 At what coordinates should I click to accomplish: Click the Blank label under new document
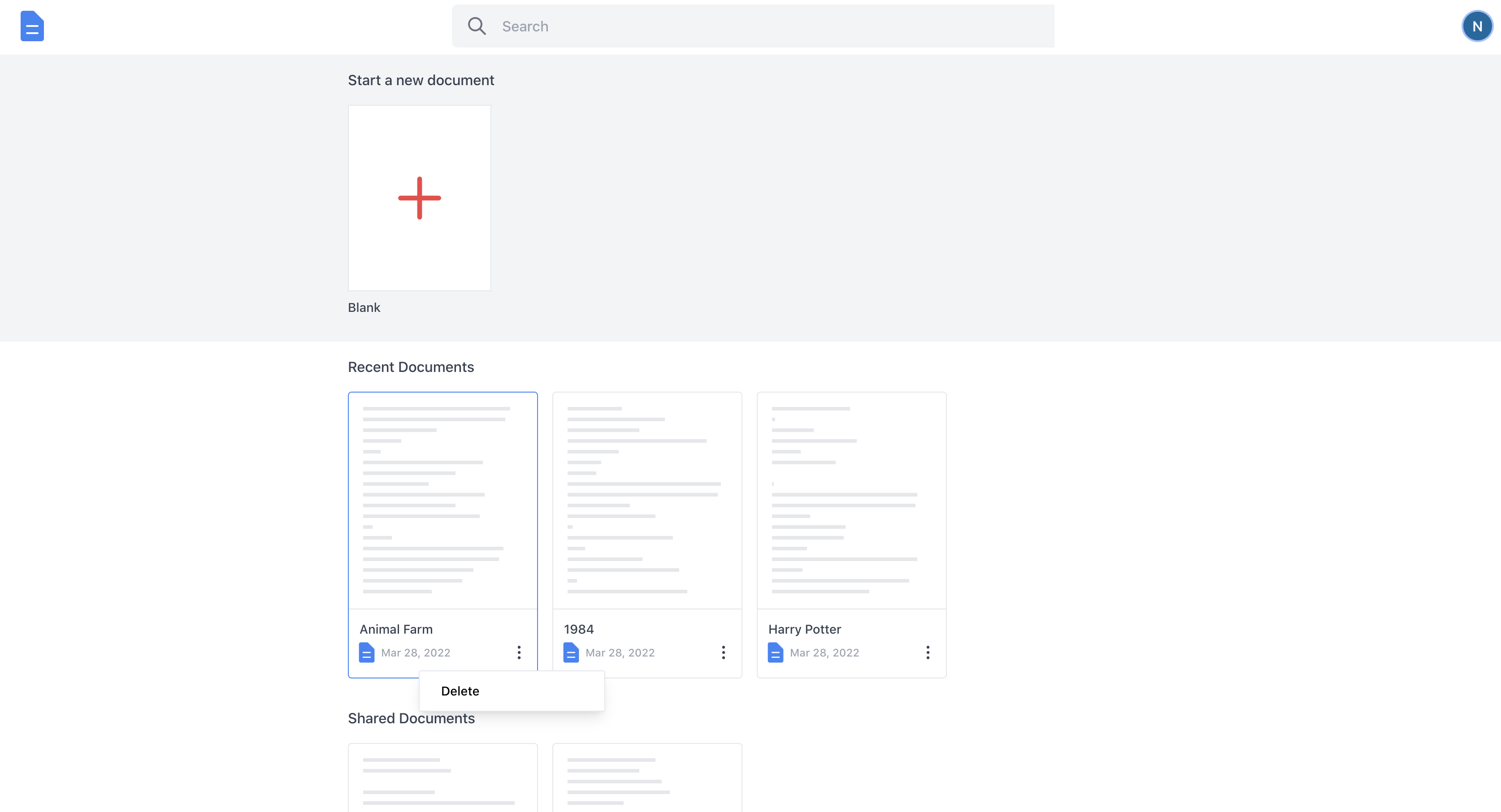(364, 307)
